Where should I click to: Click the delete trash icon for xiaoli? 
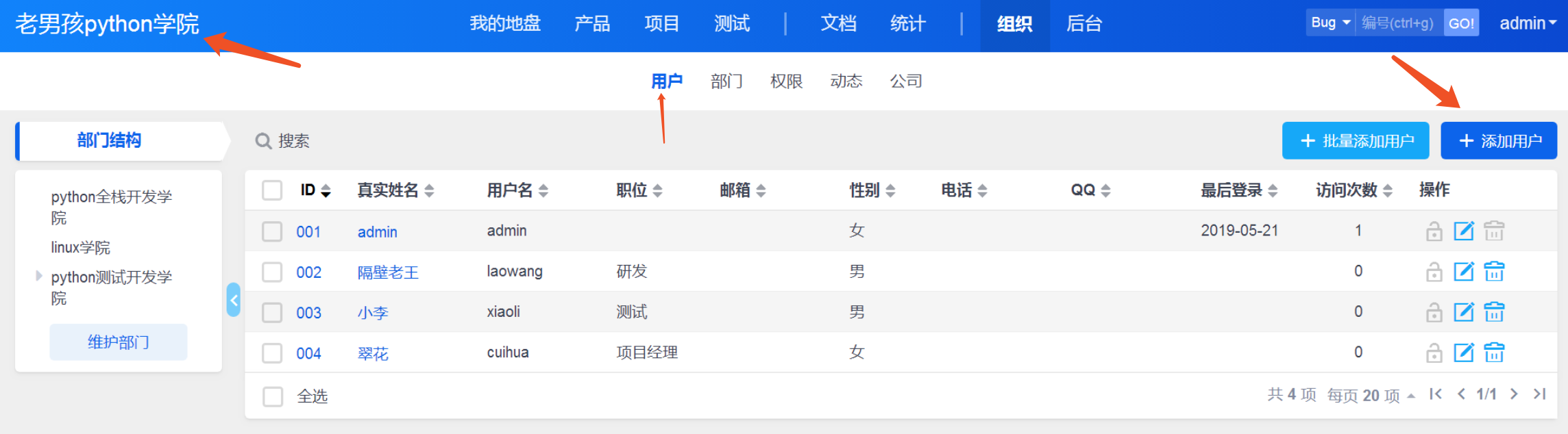tap(1494, 312)
